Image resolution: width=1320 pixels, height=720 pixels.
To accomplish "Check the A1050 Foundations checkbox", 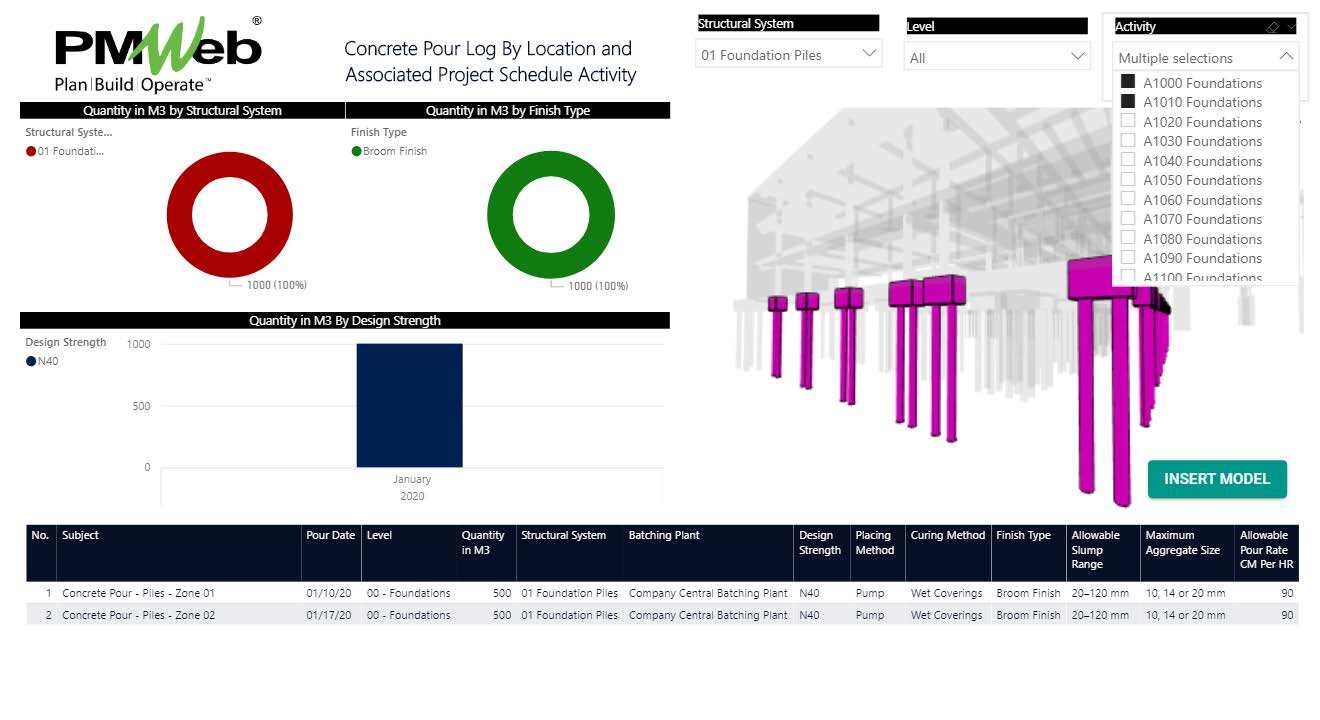I will click(1128, 180).
